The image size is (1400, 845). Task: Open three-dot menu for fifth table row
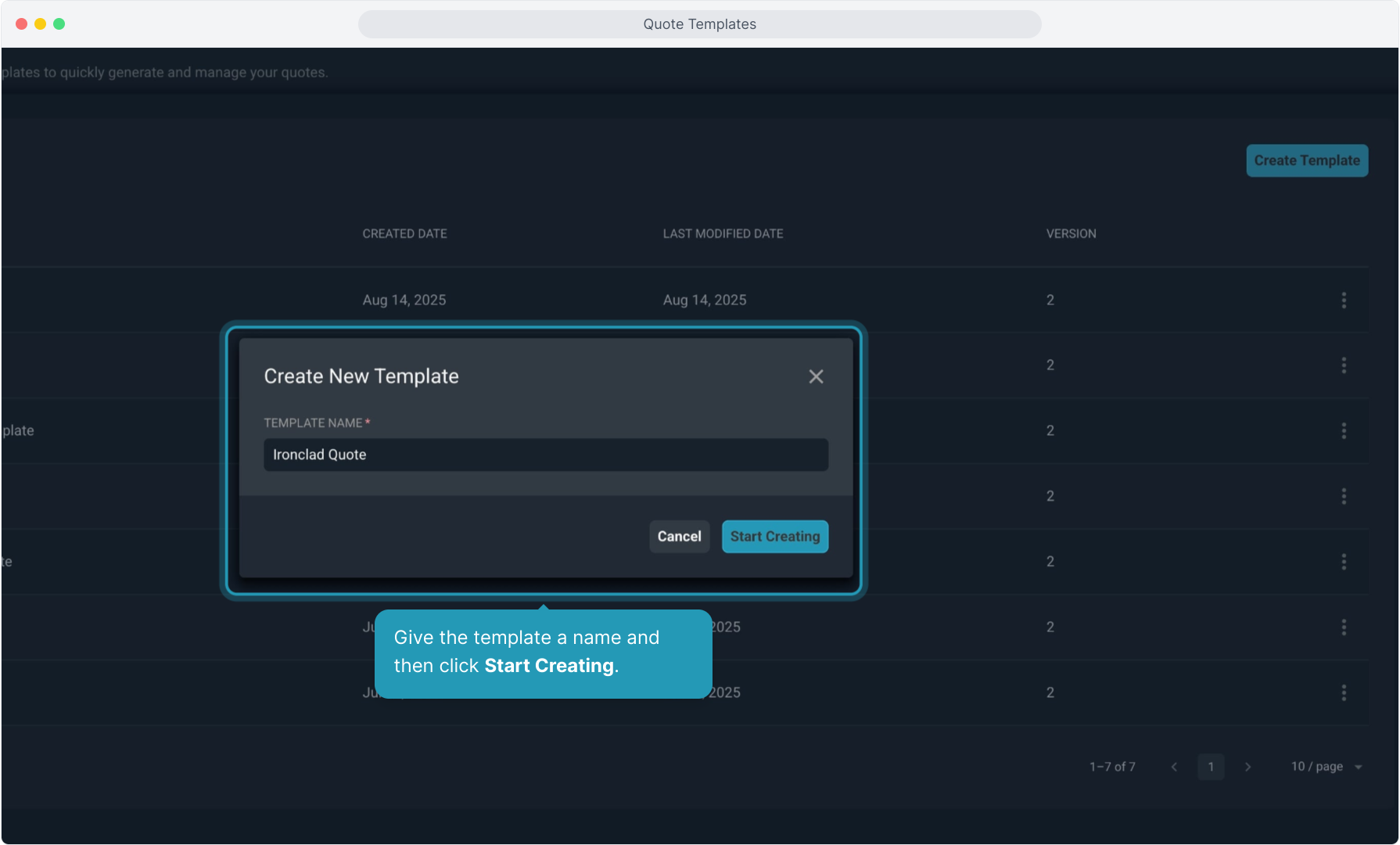(x=1344, y=562)
